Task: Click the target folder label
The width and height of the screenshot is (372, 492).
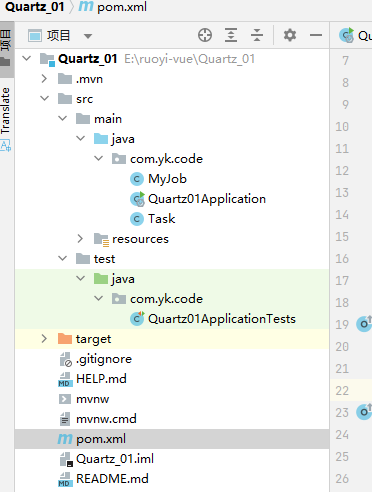Action: pos(93,339)
